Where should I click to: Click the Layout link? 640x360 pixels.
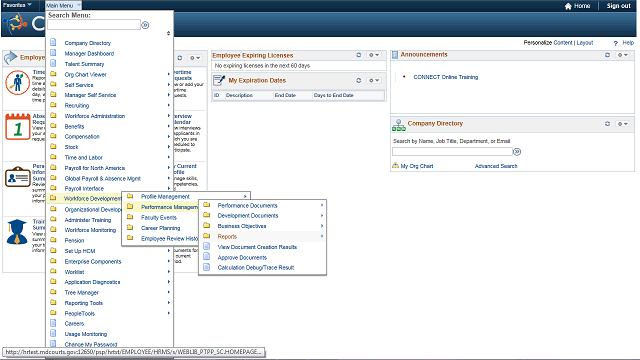click(584, 43)
